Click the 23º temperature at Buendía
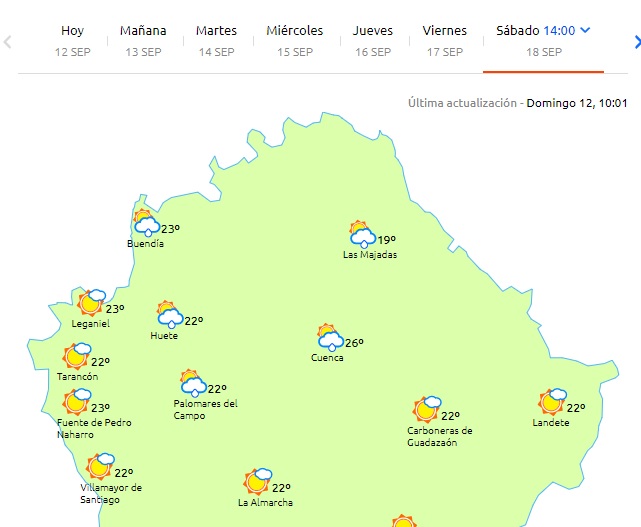Image resolution: width=641 pixels, height=527 pixels. click(170, 229)
